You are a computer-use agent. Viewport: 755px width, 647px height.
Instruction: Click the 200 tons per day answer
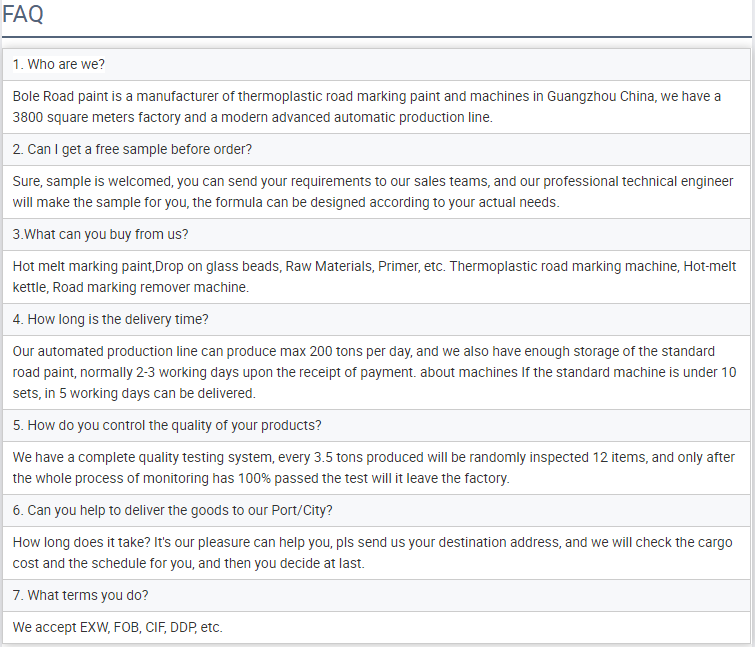click(364, 351)
